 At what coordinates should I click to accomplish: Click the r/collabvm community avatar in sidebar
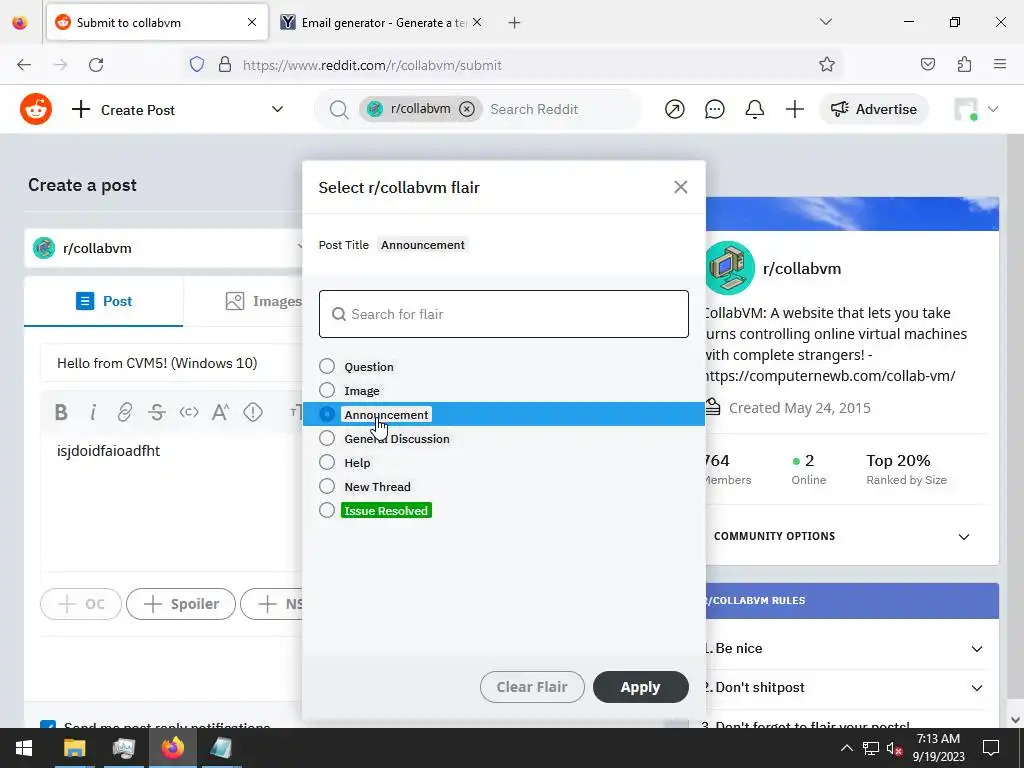730,268
